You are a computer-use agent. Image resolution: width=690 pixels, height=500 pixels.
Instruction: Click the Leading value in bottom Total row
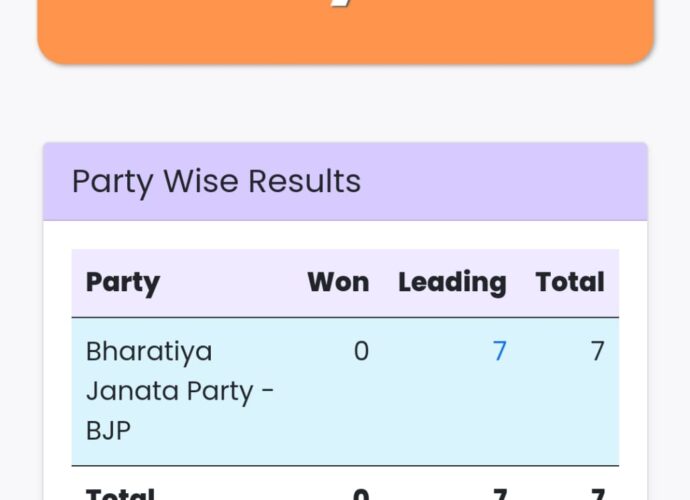[x=499, y=494]
